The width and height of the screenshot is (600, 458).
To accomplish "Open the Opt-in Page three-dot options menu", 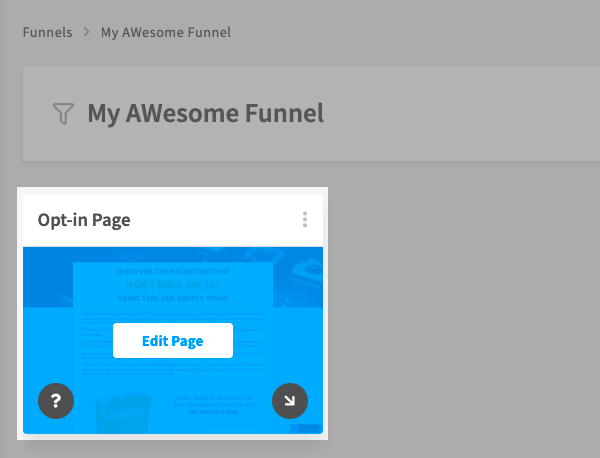I will tap(305, 220).
